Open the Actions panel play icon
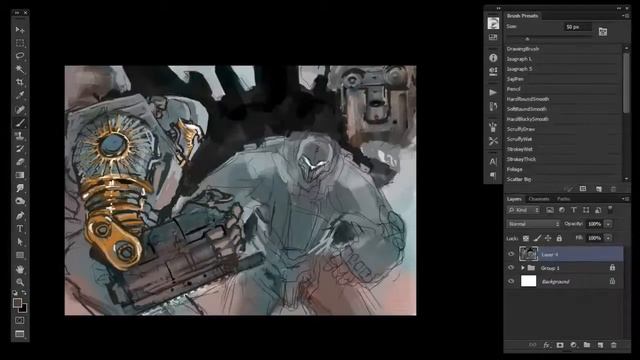The image size is (640, 360). [x=493, y=93]
